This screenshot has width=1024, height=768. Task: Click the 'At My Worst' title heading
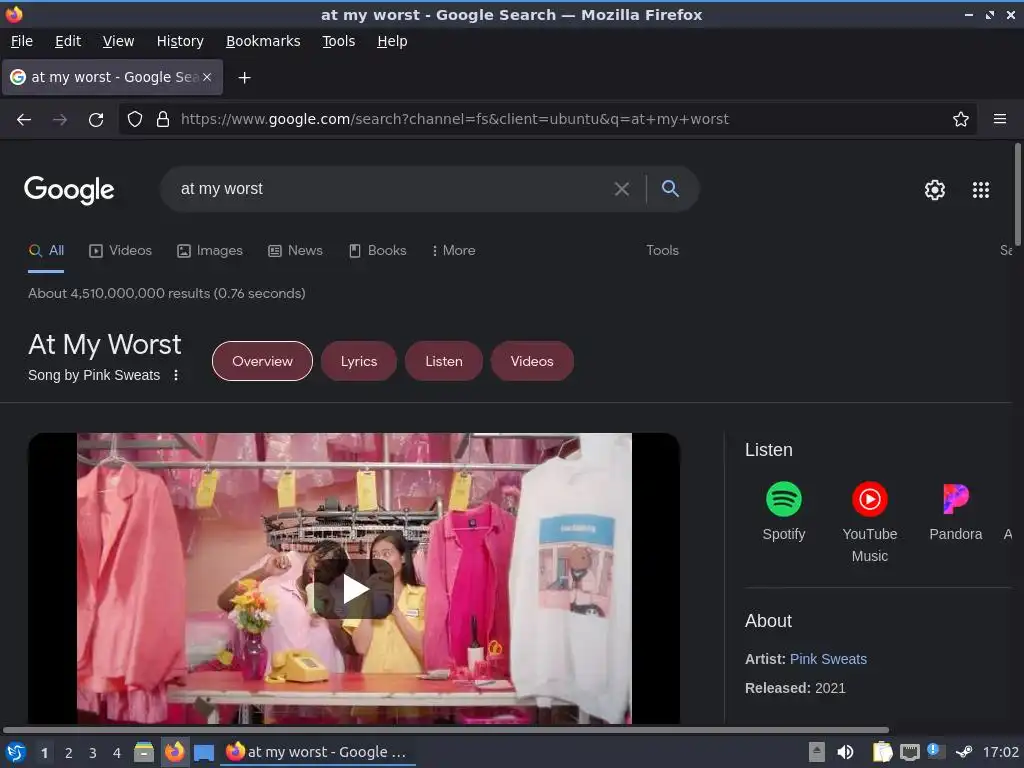[104, 345]
